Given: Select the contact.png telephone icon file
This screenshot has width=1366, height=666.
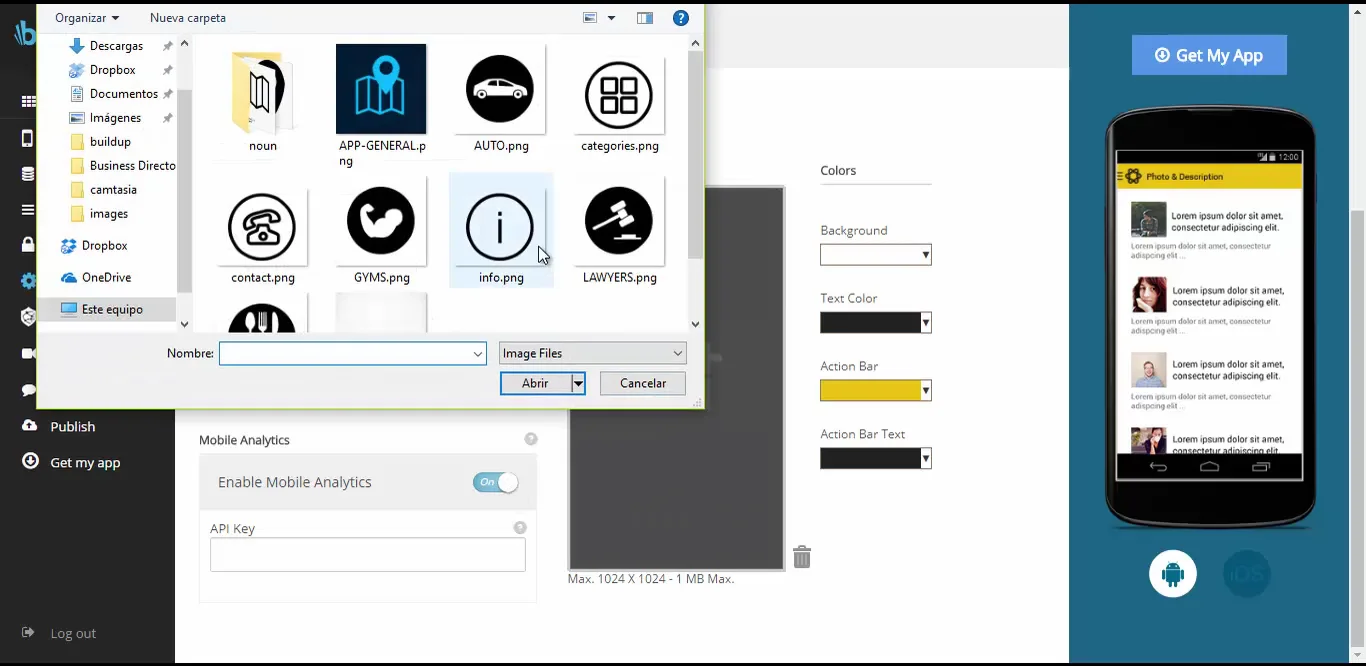Looking at the screenshot, I should [x=262, y=227].
